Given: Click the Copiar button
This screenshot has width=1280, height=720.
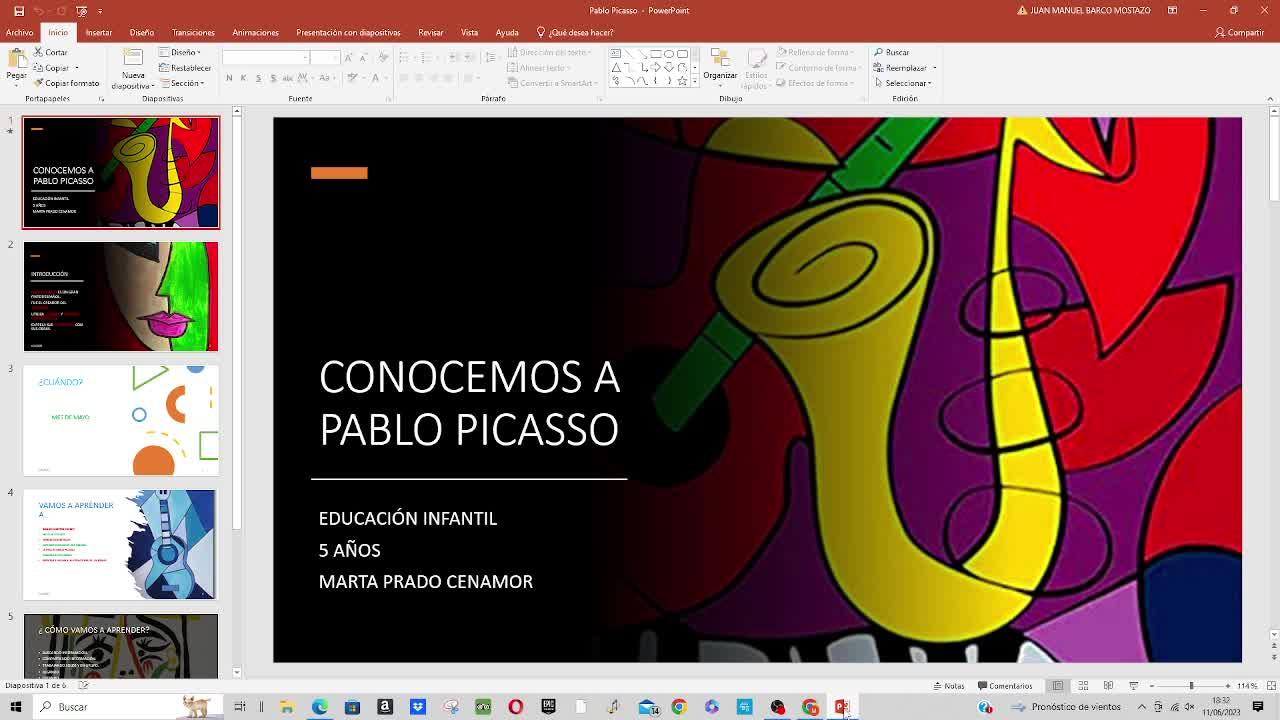Looking at the screenshot, I should 50,68.
